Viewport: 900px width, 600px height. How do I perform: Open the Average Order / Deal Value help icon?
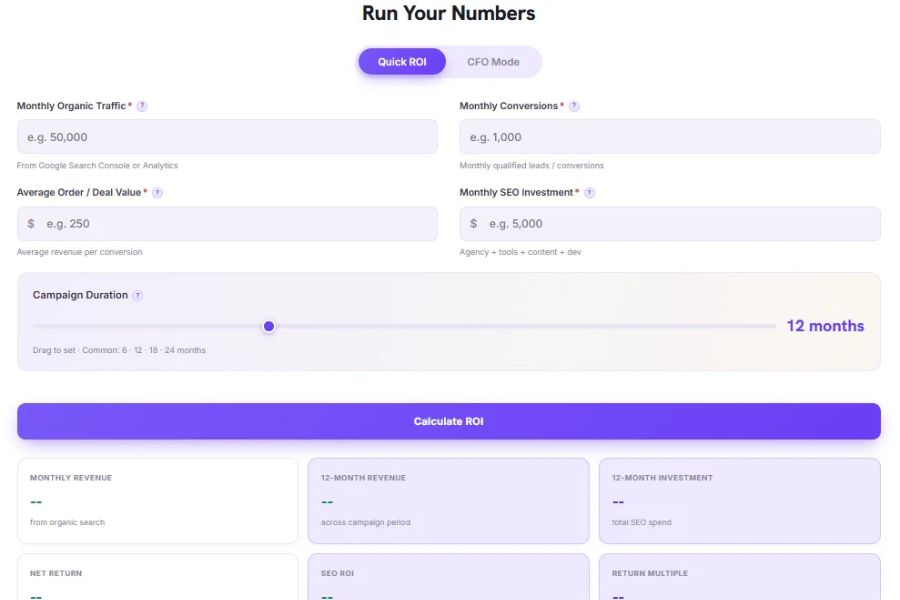[157, 193]
